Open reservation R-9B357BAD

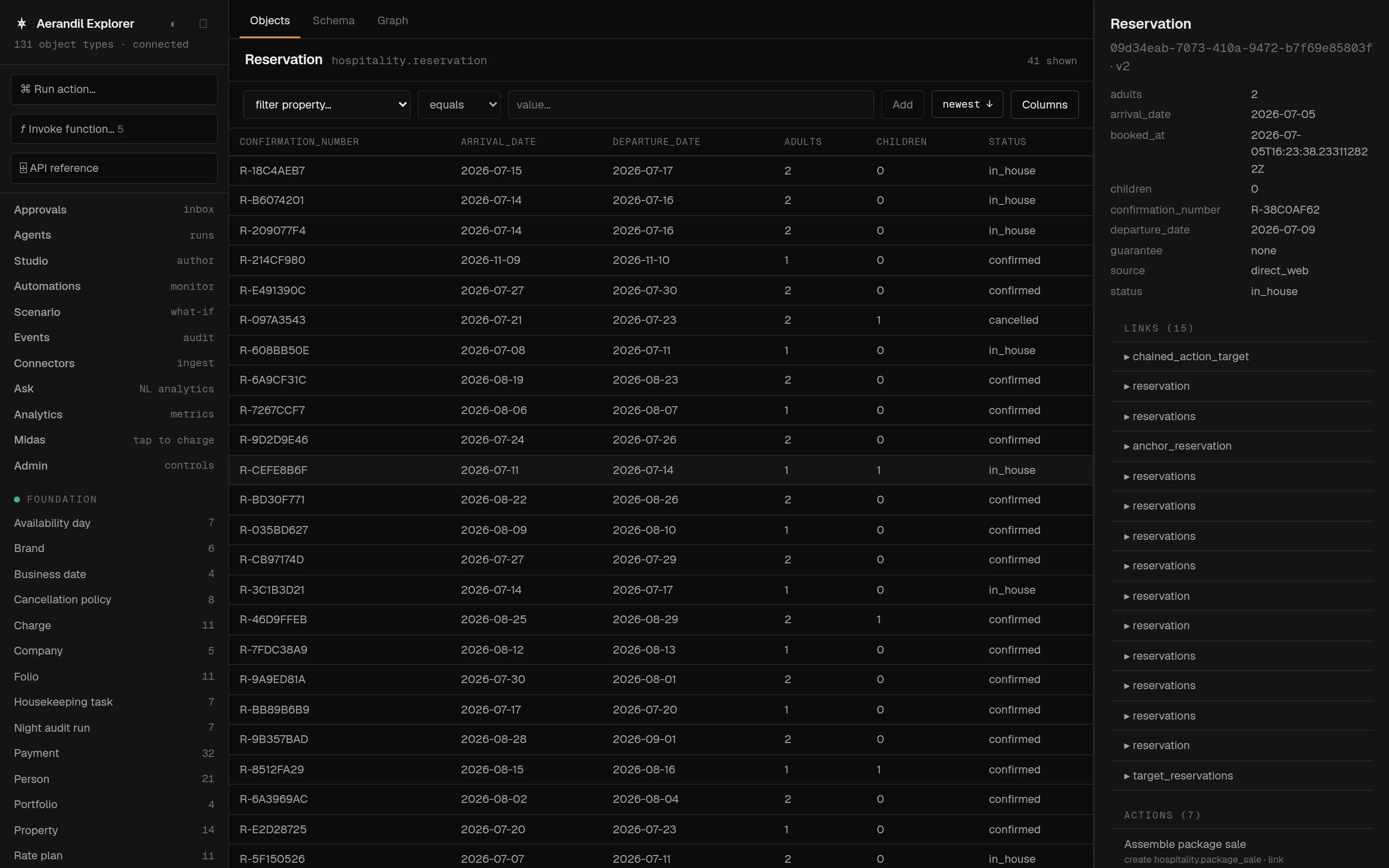(x=661, y=739)
